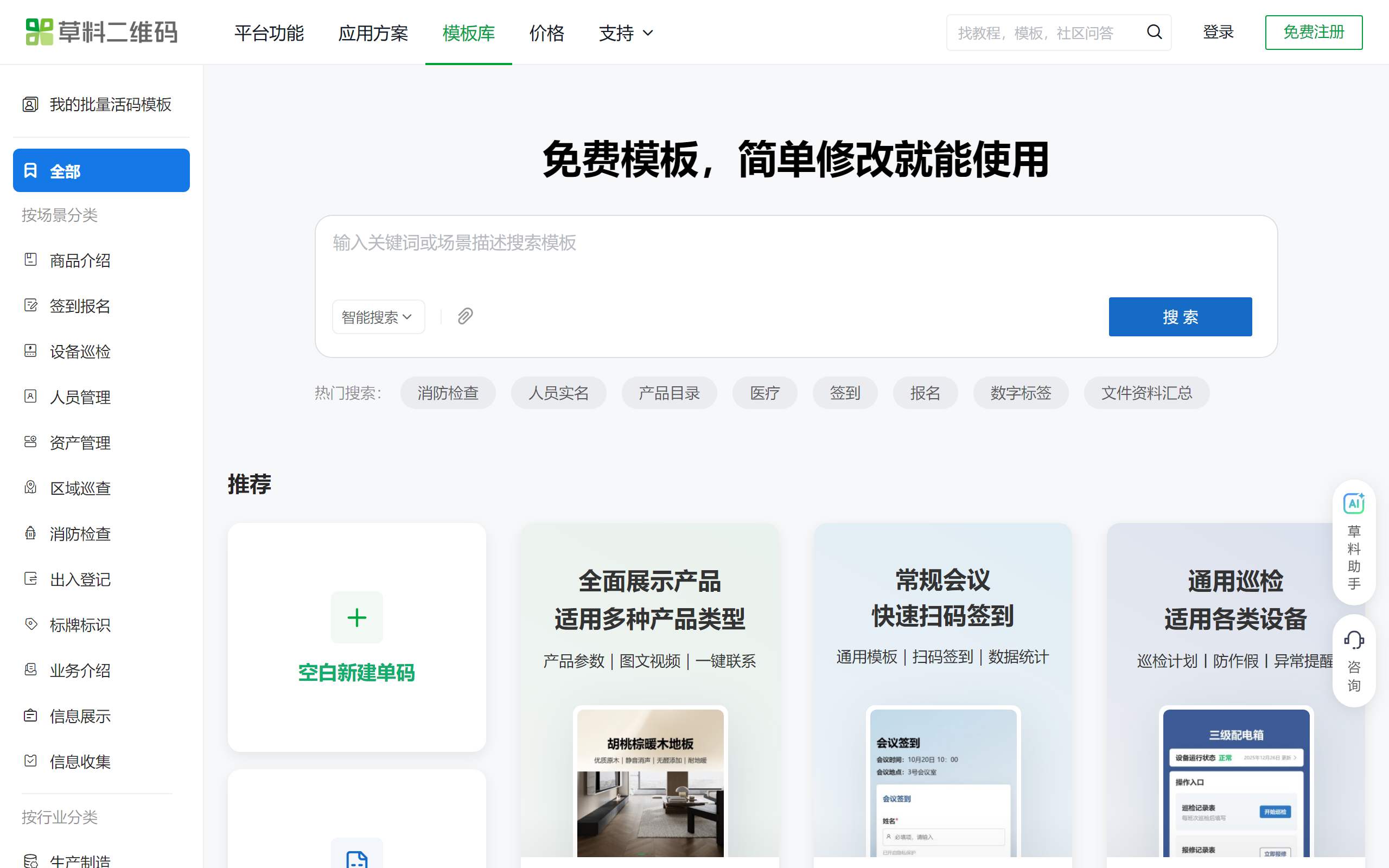Image resolution: width=1389 pixels, height=868 pixels.
Task: Click the green plus icon for 空白新建单码
Action: coord(357,617)
